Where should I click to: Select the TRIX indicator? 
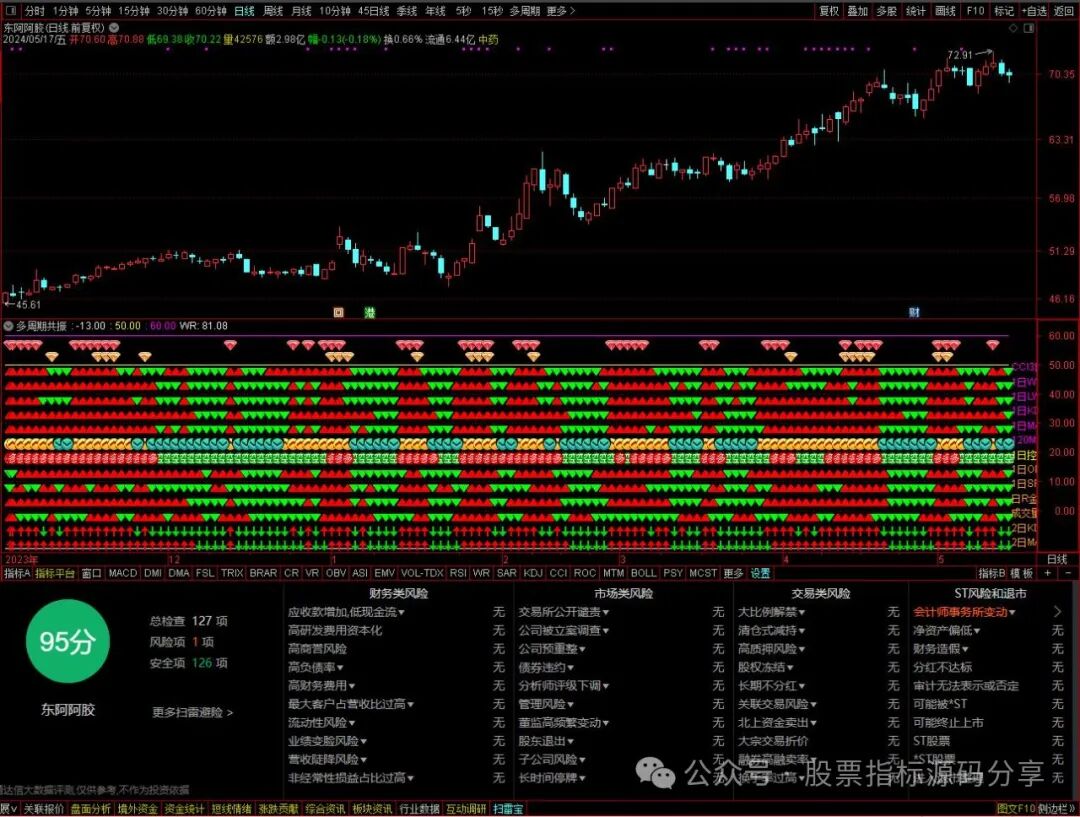pos(231,573)
